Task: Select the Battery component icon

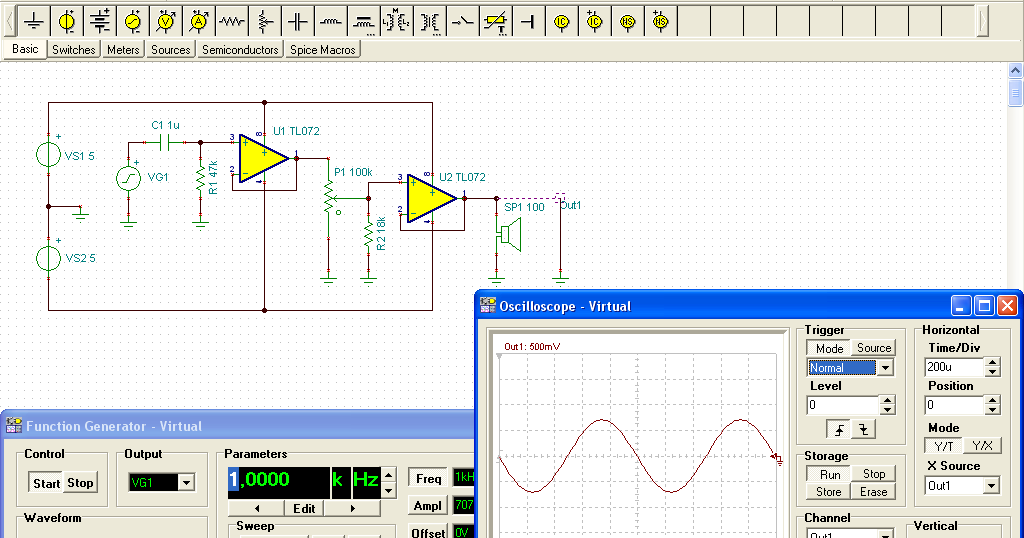Action: click(x=100, y=21)
